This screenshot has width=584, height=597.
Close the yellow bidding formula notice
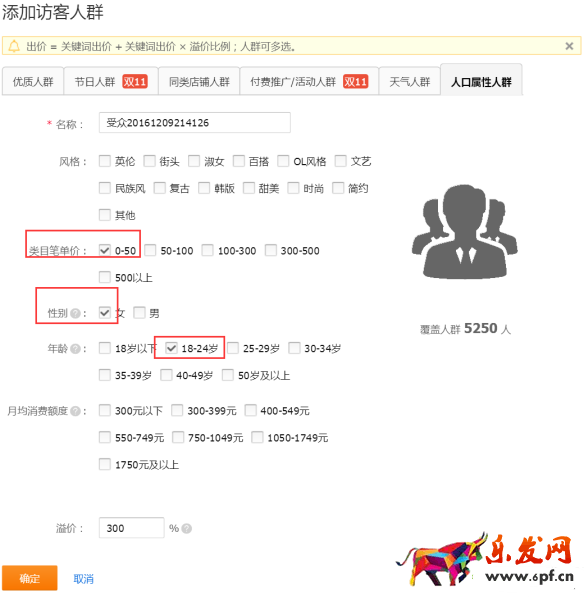pyautogui.click(x=569, y=46)
